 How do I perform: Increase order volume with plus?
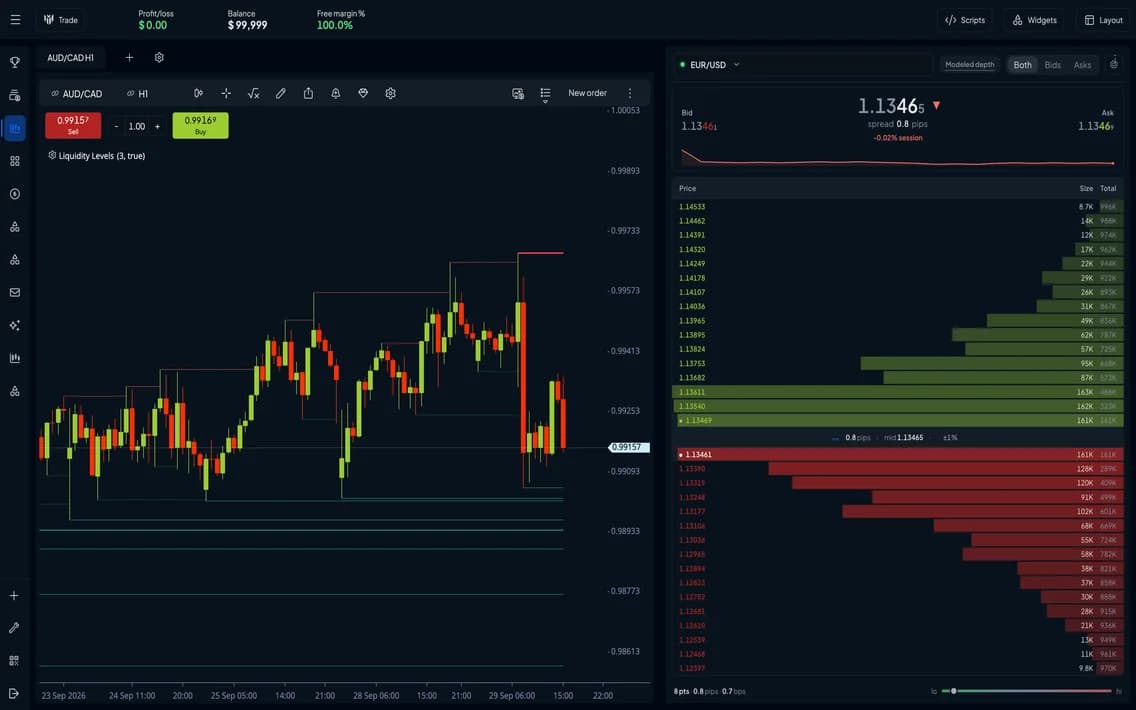pyautogui.click(x=157, y=126)
